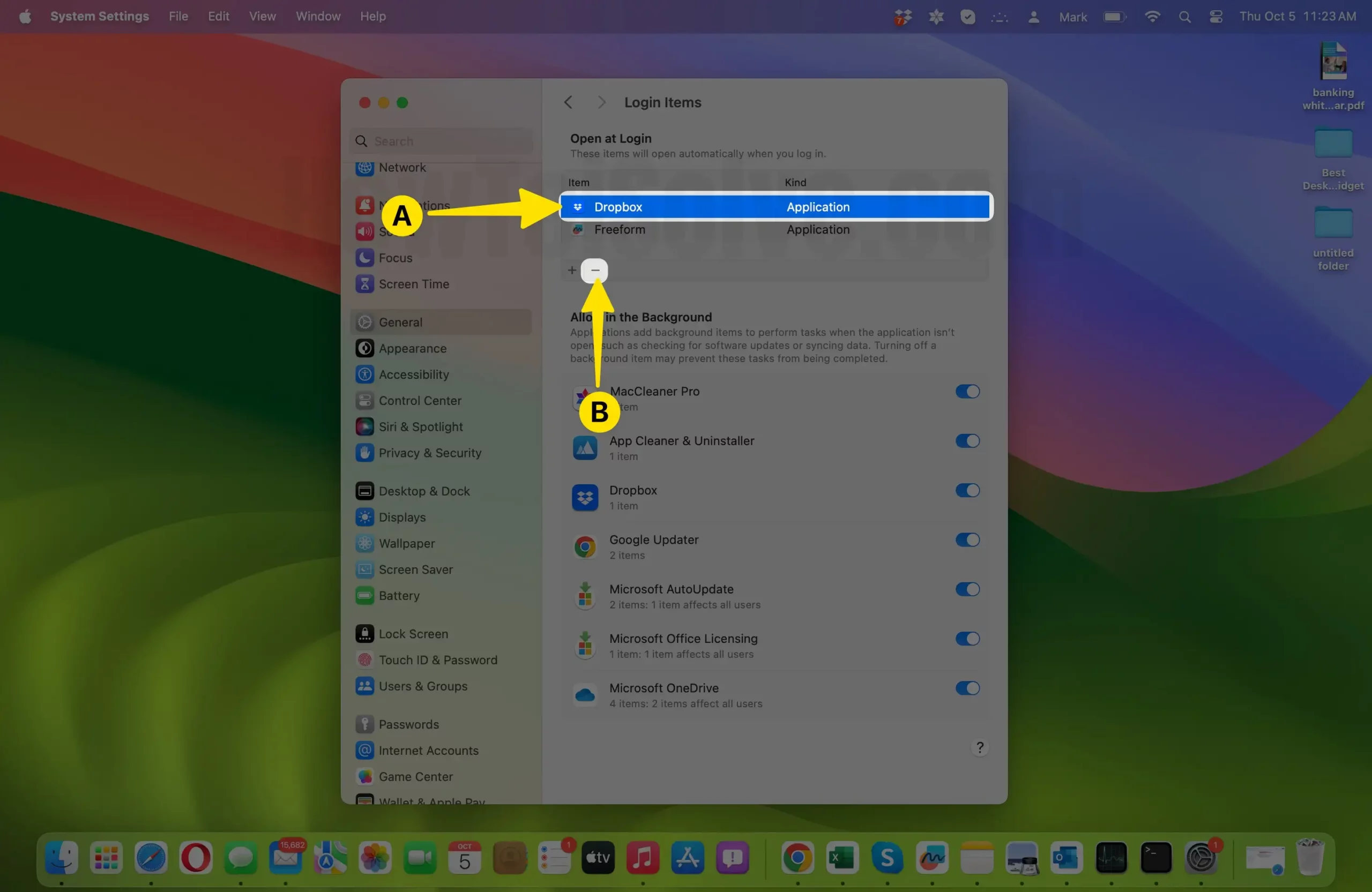This screenshot has height=892, width=1372.
Task: Toggle Google Updater background switch
Action: (967, 541)
